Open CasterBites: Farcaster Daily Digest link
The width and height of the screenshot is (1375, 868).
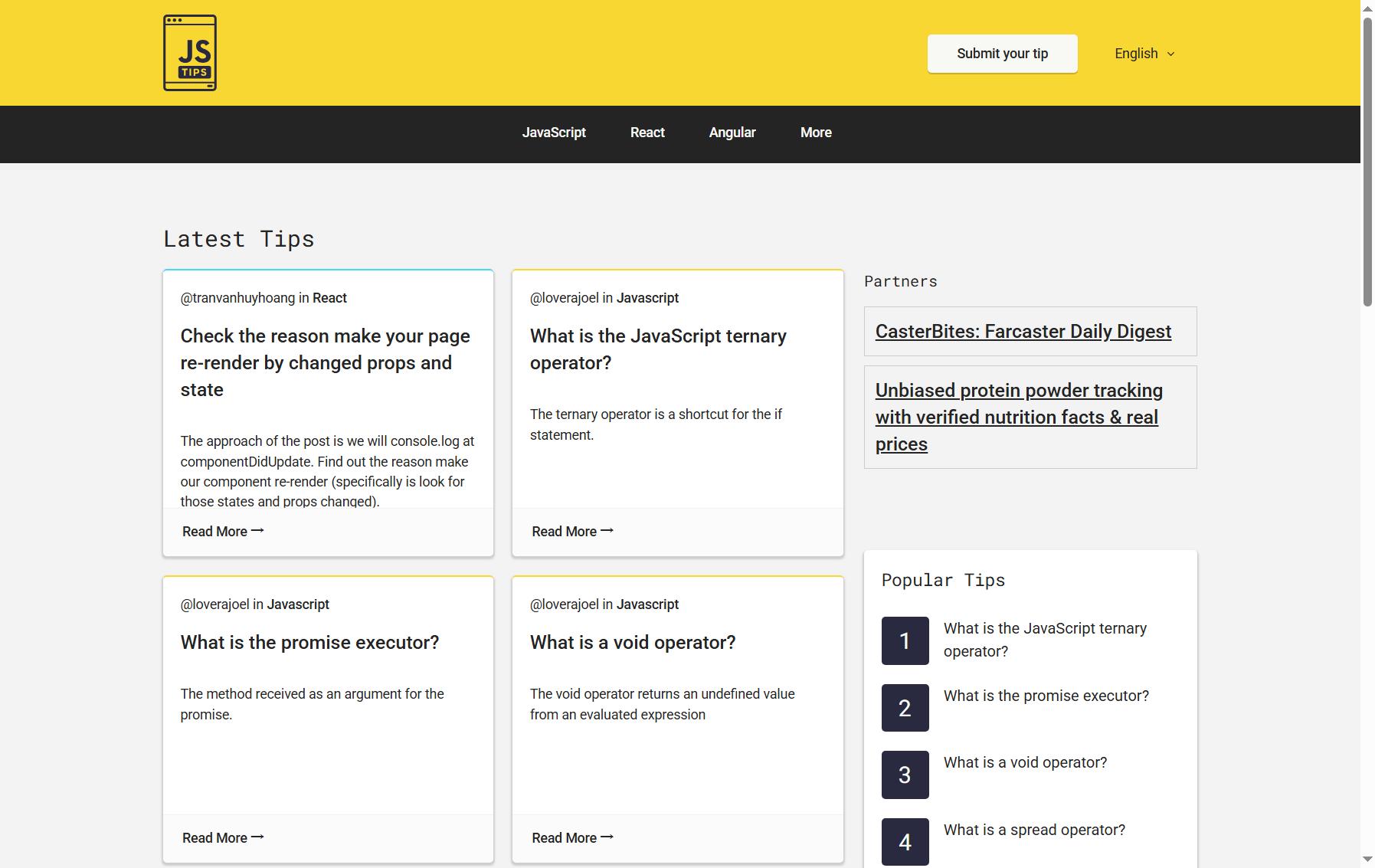(x=1023, y=332)
